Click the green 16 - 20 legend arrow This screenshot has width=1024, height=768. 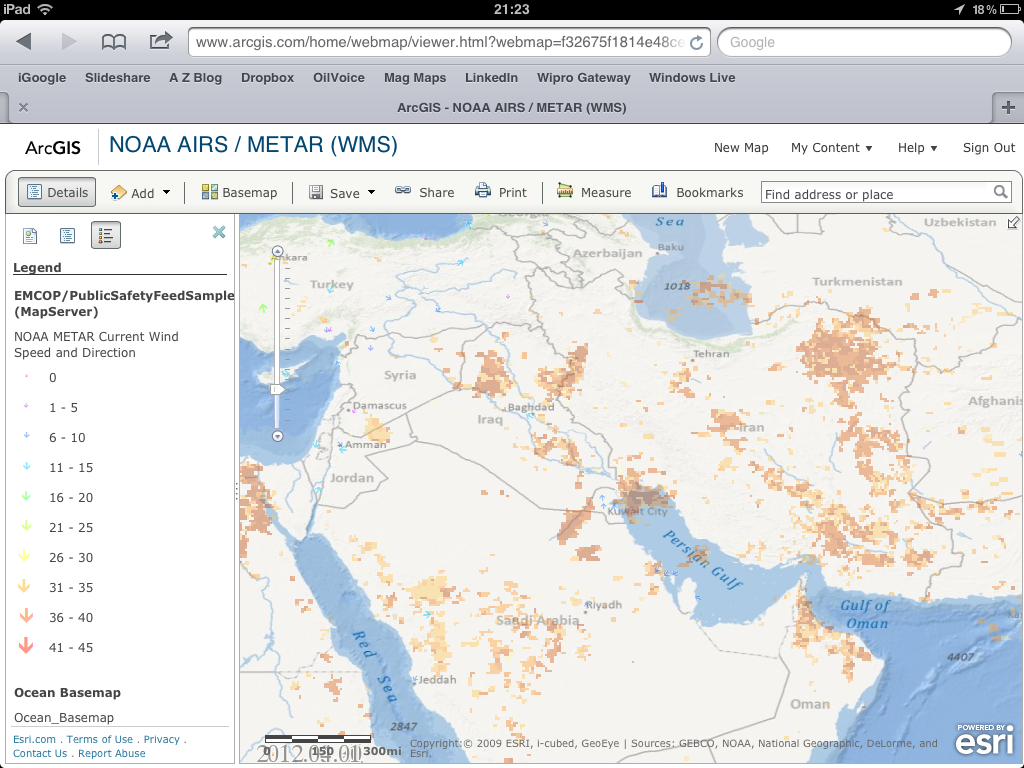click(x=26, y=496)
